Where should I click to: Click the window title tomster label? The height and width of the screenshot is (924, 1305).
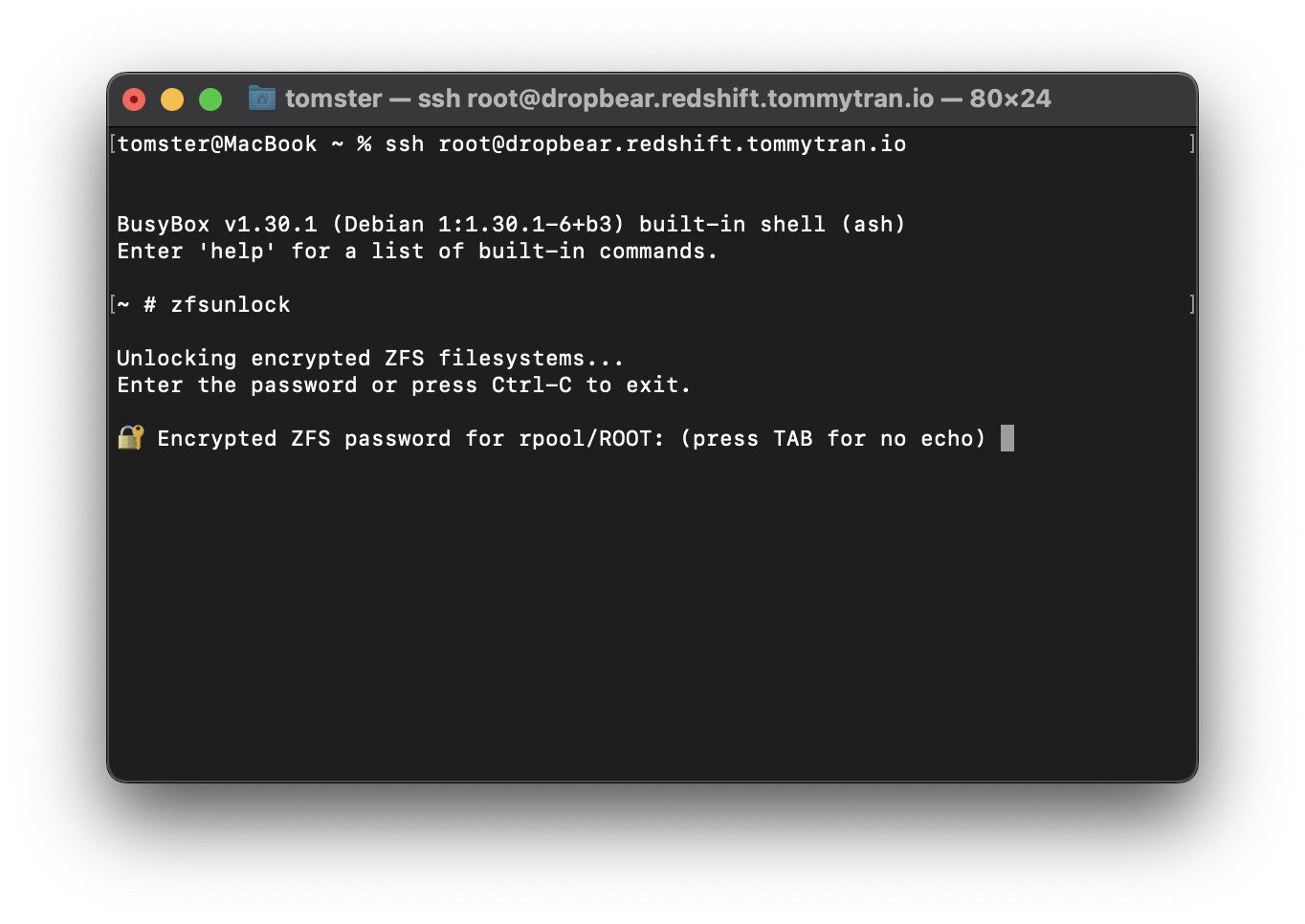coord(333,98)
